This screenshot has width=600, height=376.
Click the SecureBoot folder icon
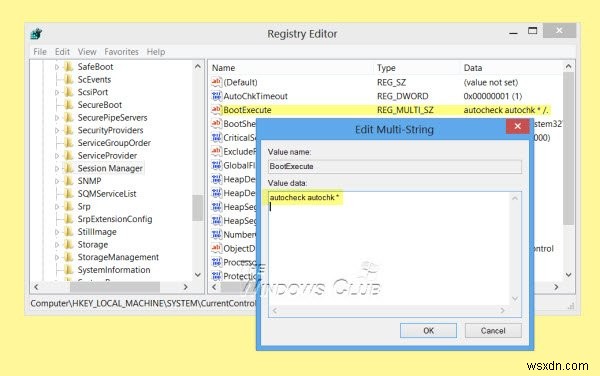pyautogui.click(x=69, y=104)
